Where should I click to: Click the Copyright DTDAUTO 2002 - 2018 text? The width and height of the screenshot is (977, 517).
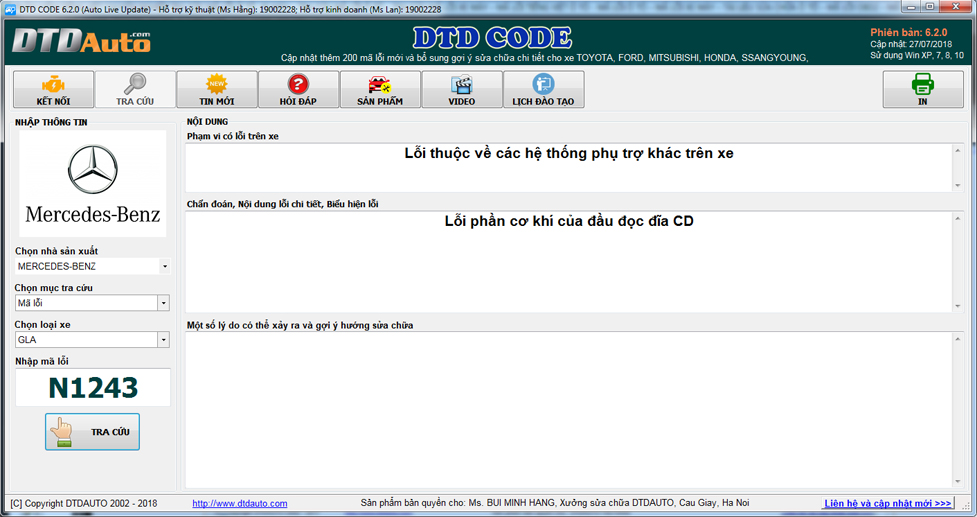pyautogui.click(x=84, y=503)
